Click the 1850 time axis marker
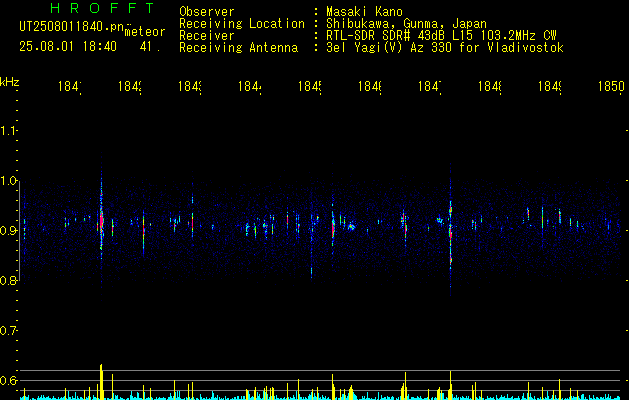The height and width of the screenshot is (400, 629). [611, 87]
